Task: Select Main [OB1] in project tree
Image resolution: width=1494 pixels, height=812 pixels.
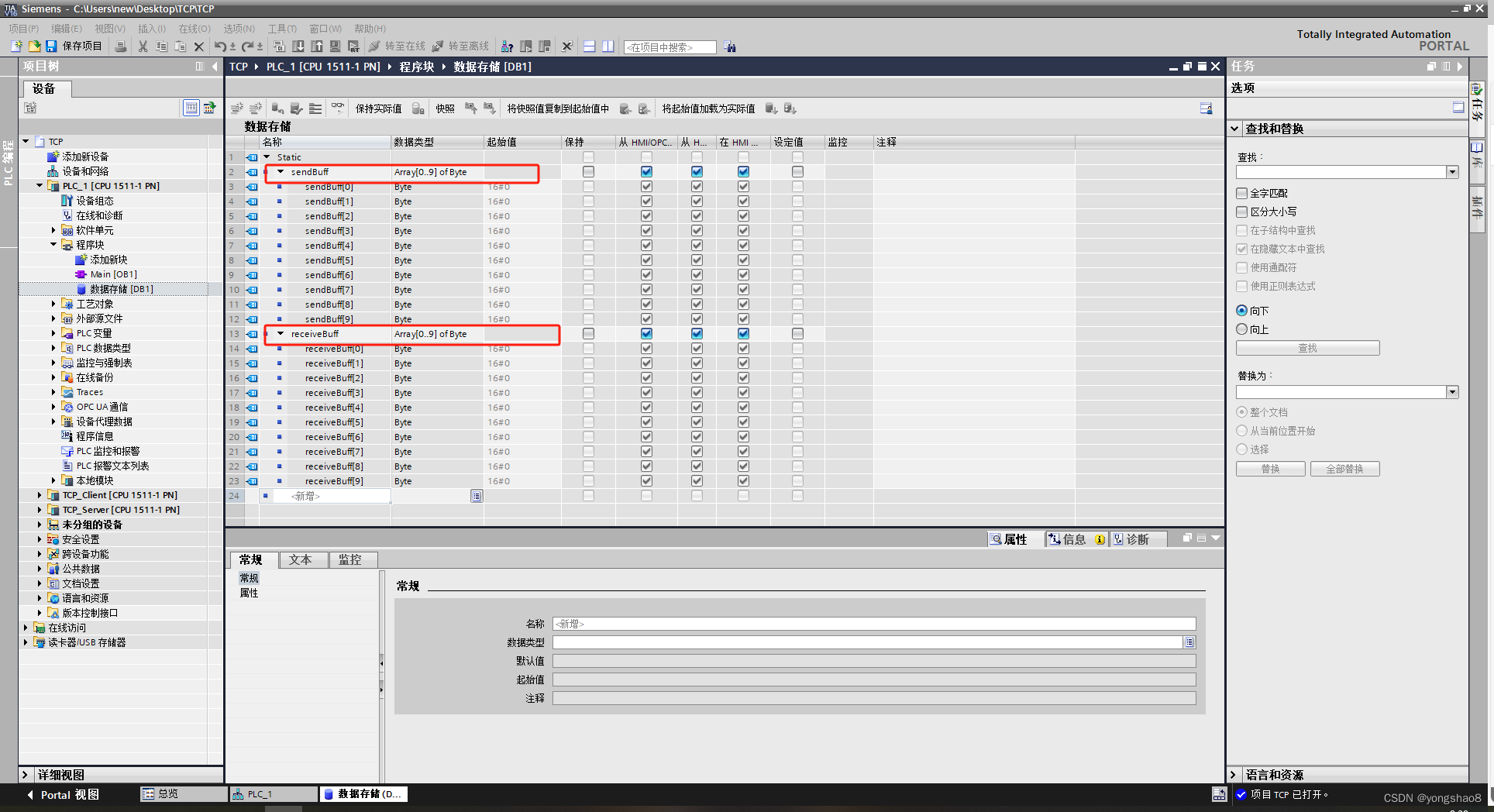Action: [x=113, y=274]
